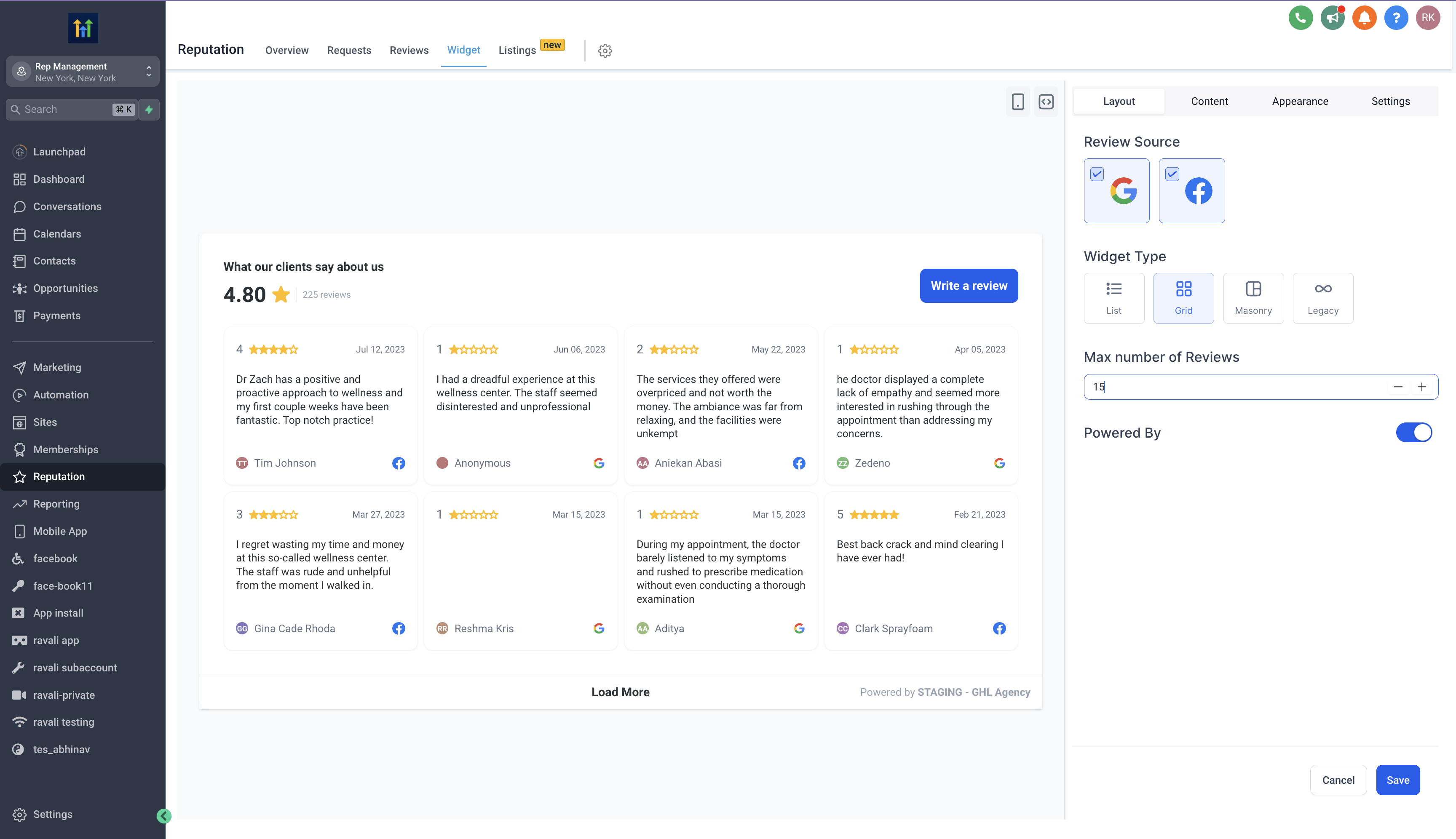Open the Reviews tab
This screenshot has height=839, width=1456.
pyautogui.click(x=409, y=50)
